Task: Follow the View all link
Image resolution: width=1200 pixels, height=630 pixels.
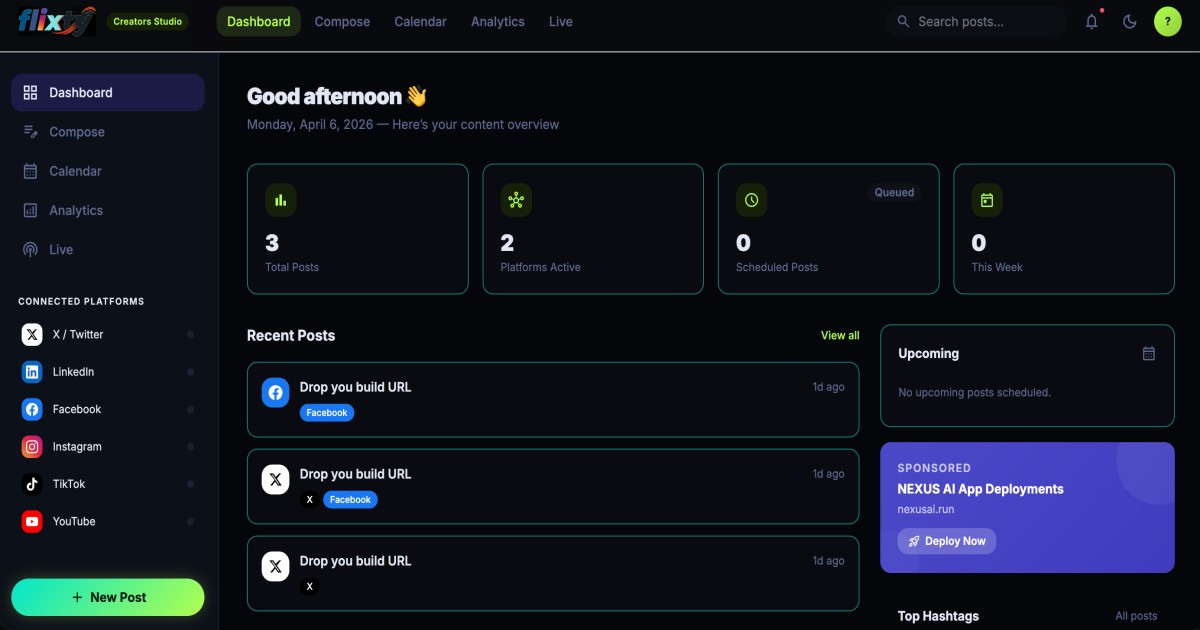Action: (839, 335)
